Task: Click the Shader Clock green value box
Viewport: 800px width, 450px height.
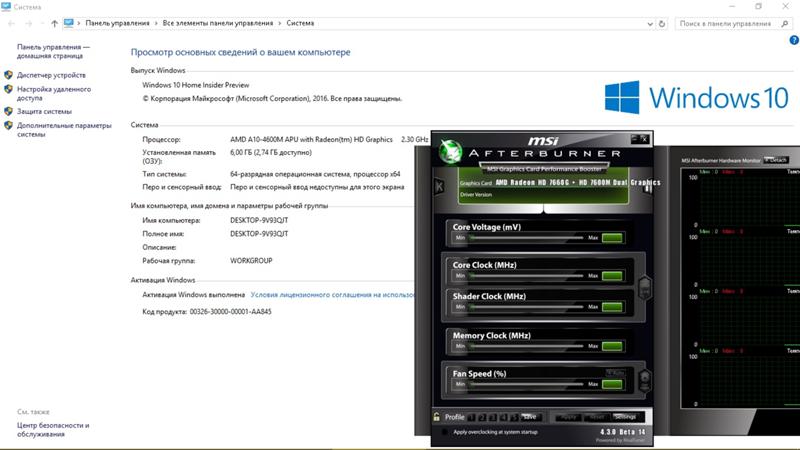Action: pyautogui.click(x=612, y=307)
